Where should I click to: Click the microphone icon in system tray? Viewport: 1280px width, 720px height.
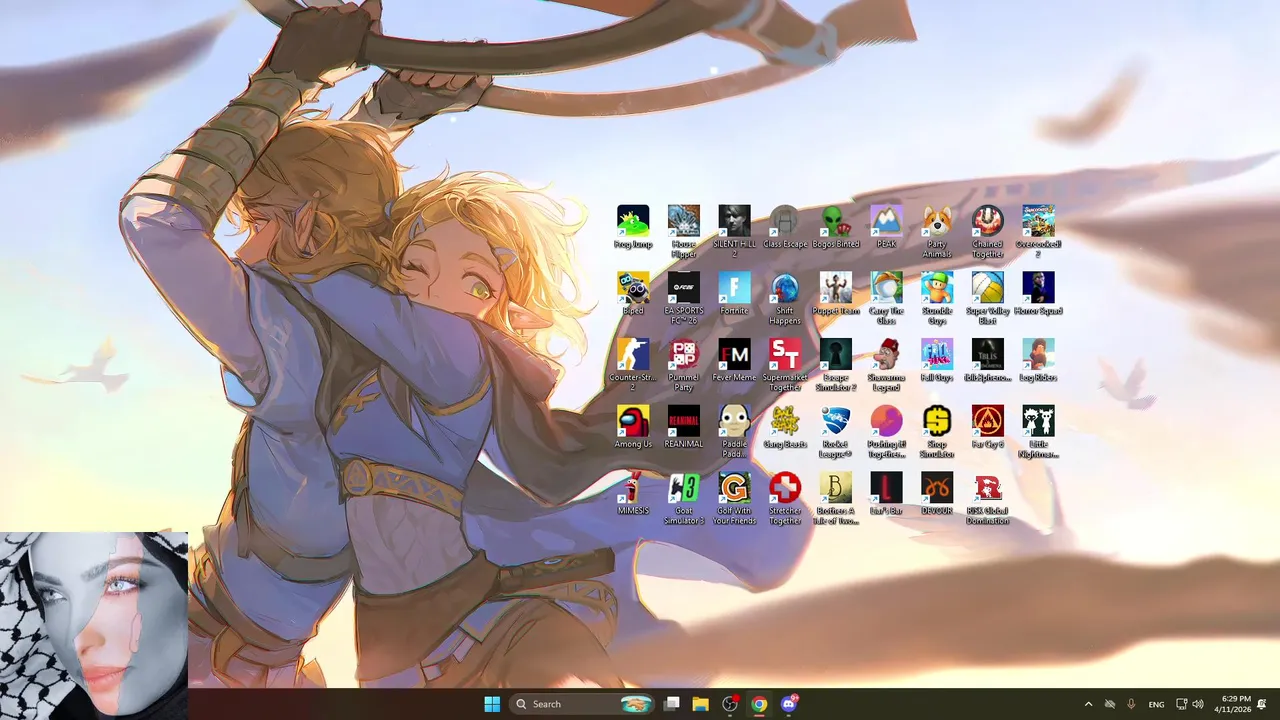tap(1131, 704)
